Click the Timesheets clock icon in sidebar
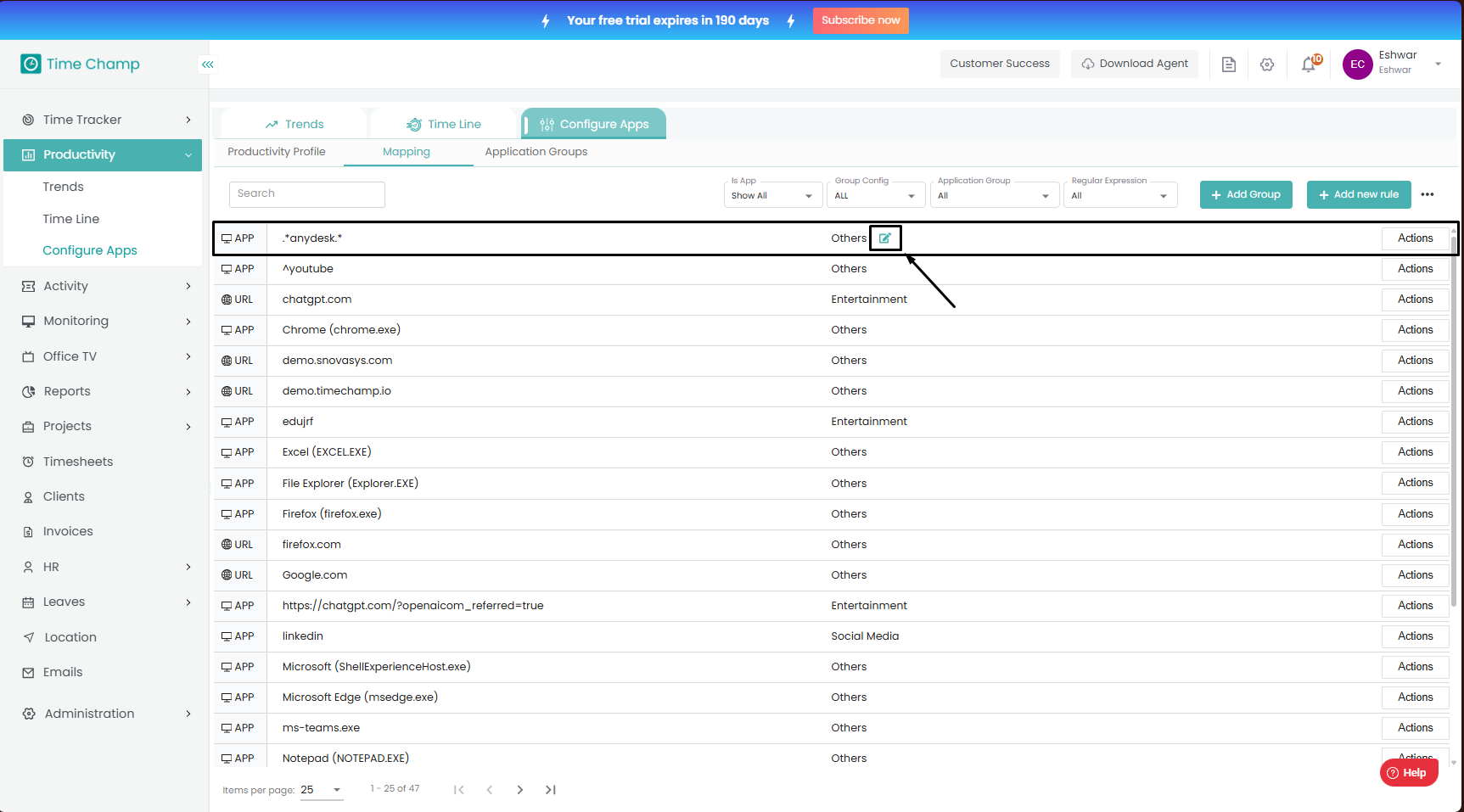Viewport: 1464px width, 812px height. 28,462
